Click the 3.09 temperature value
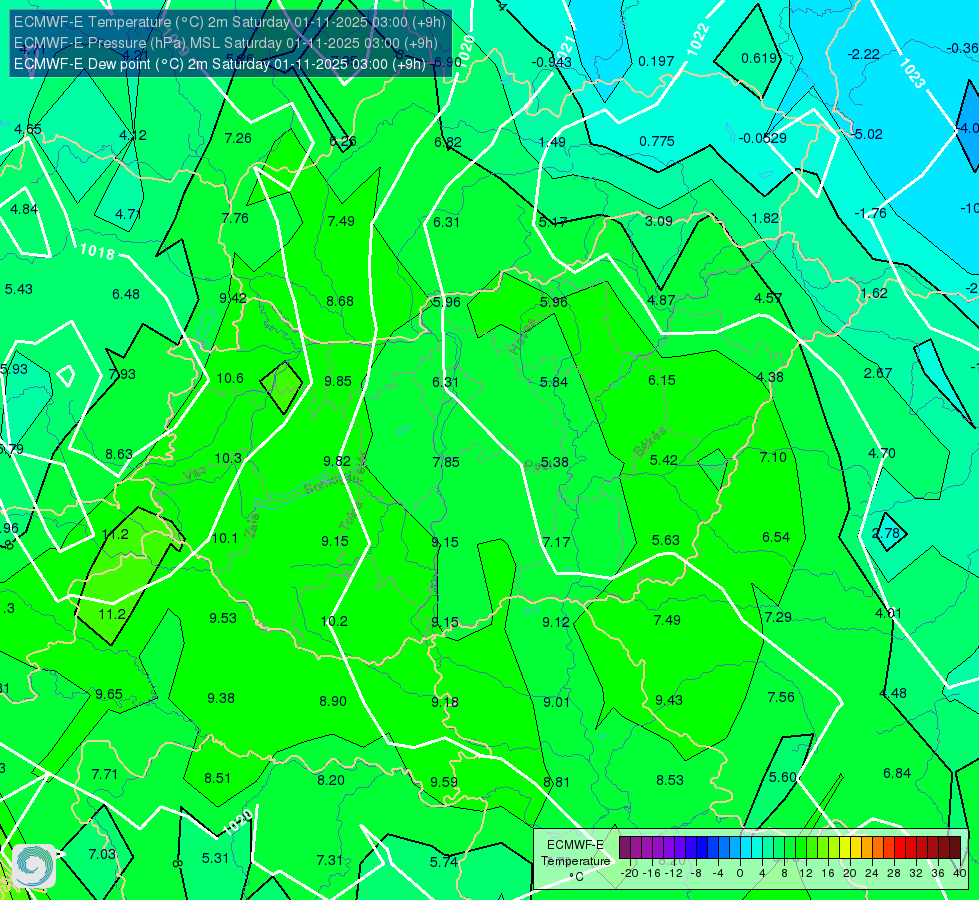The width and height of the screenshot is (979, 900). click(x=659, y=221)
